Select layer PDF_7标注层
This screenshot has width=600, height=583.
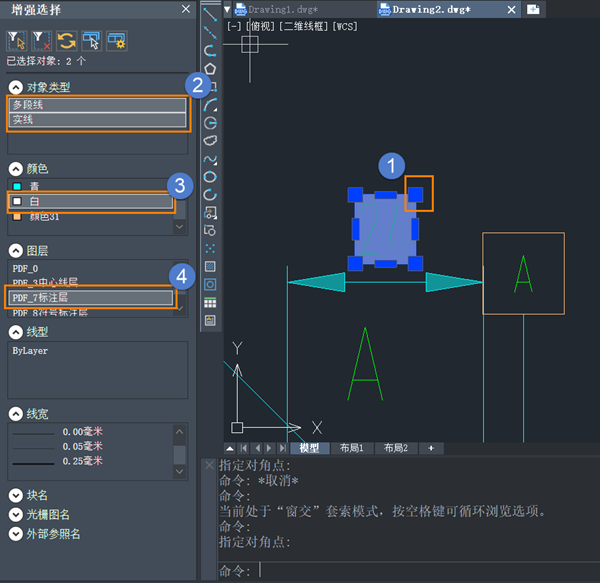(91, 298)
